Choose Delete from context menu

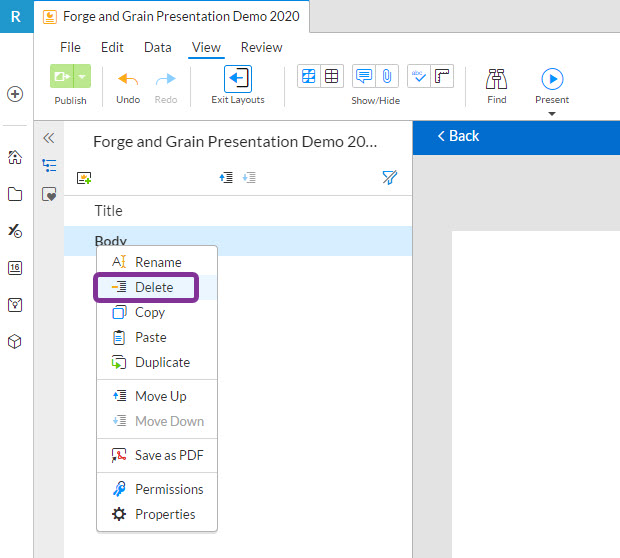click(x=157, y=287)
